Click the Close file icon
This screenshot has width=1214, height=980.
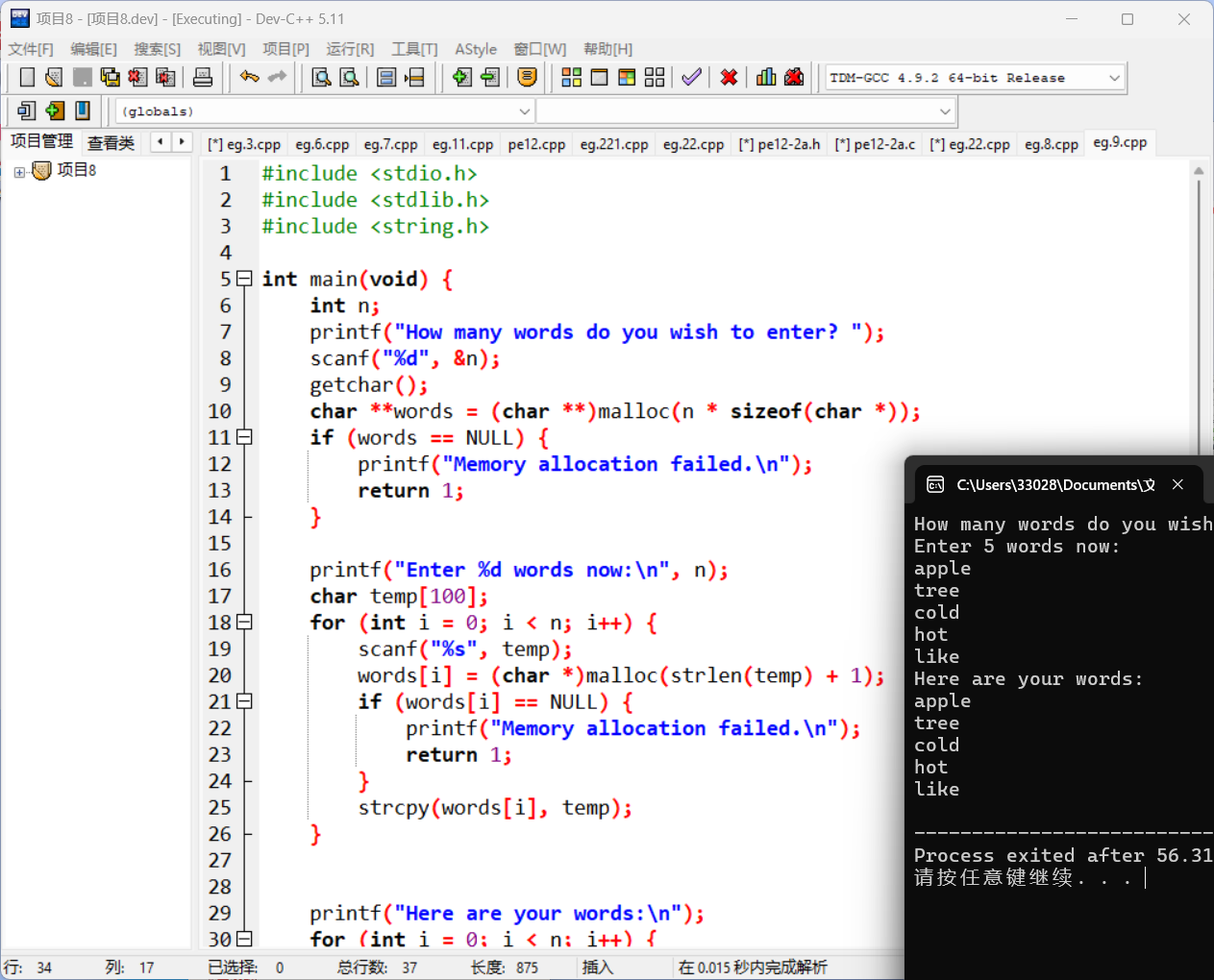[137, 77]
